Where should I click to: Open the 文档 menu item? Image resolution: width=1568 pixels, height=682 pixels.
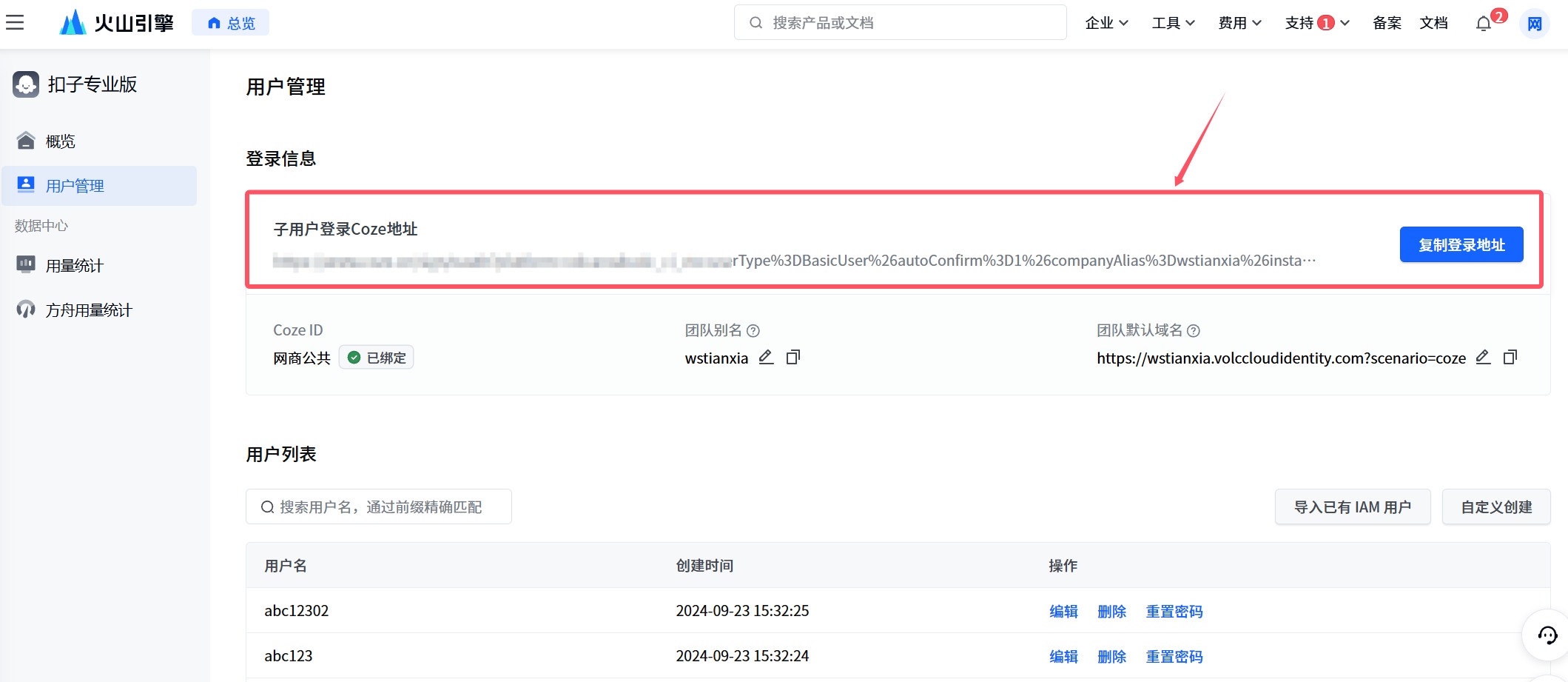(1433, 23)
